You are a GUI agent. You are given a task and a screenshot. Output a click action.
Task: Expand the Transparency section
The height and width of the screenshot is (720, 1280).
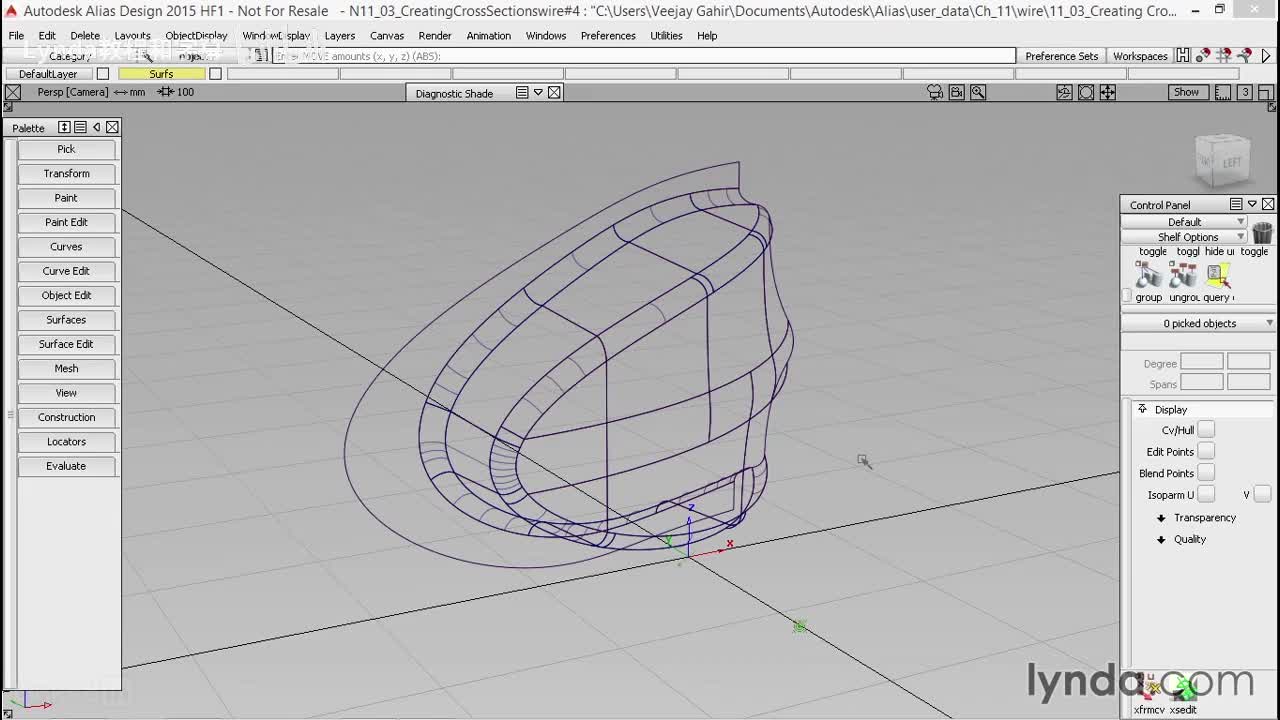coord(1161,518)
